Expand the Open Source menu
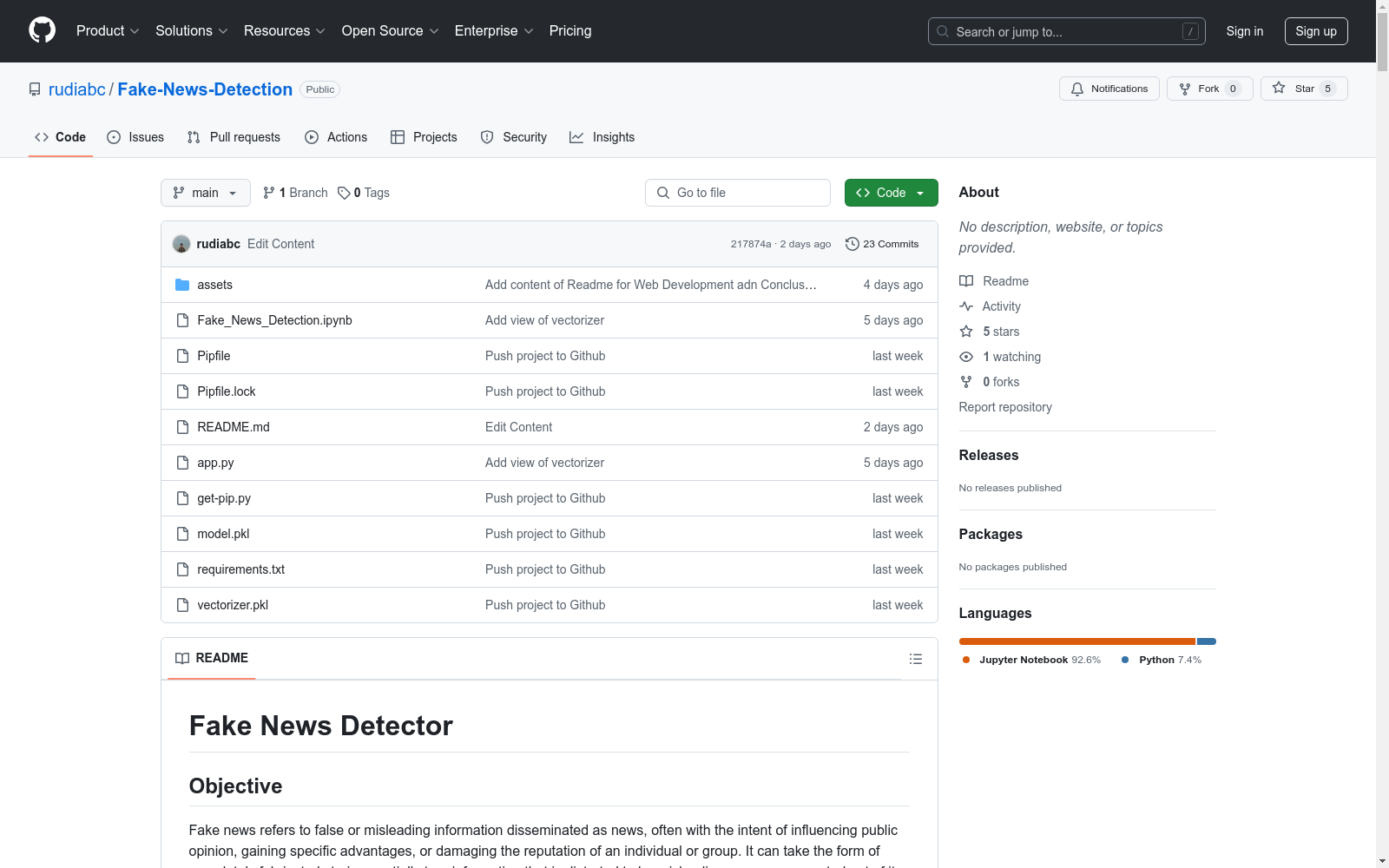 [x=391, y=30]
